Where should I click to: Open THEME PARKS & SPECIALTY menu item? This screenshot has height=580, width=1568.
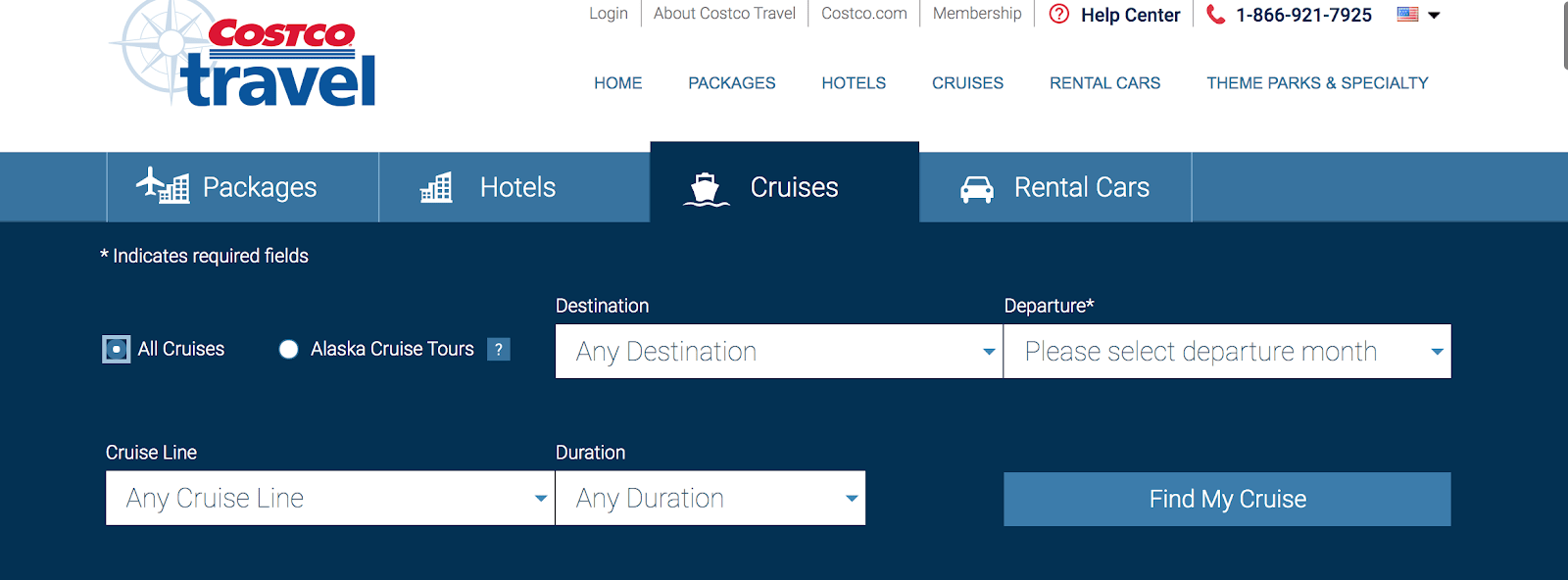(1317, 83)
